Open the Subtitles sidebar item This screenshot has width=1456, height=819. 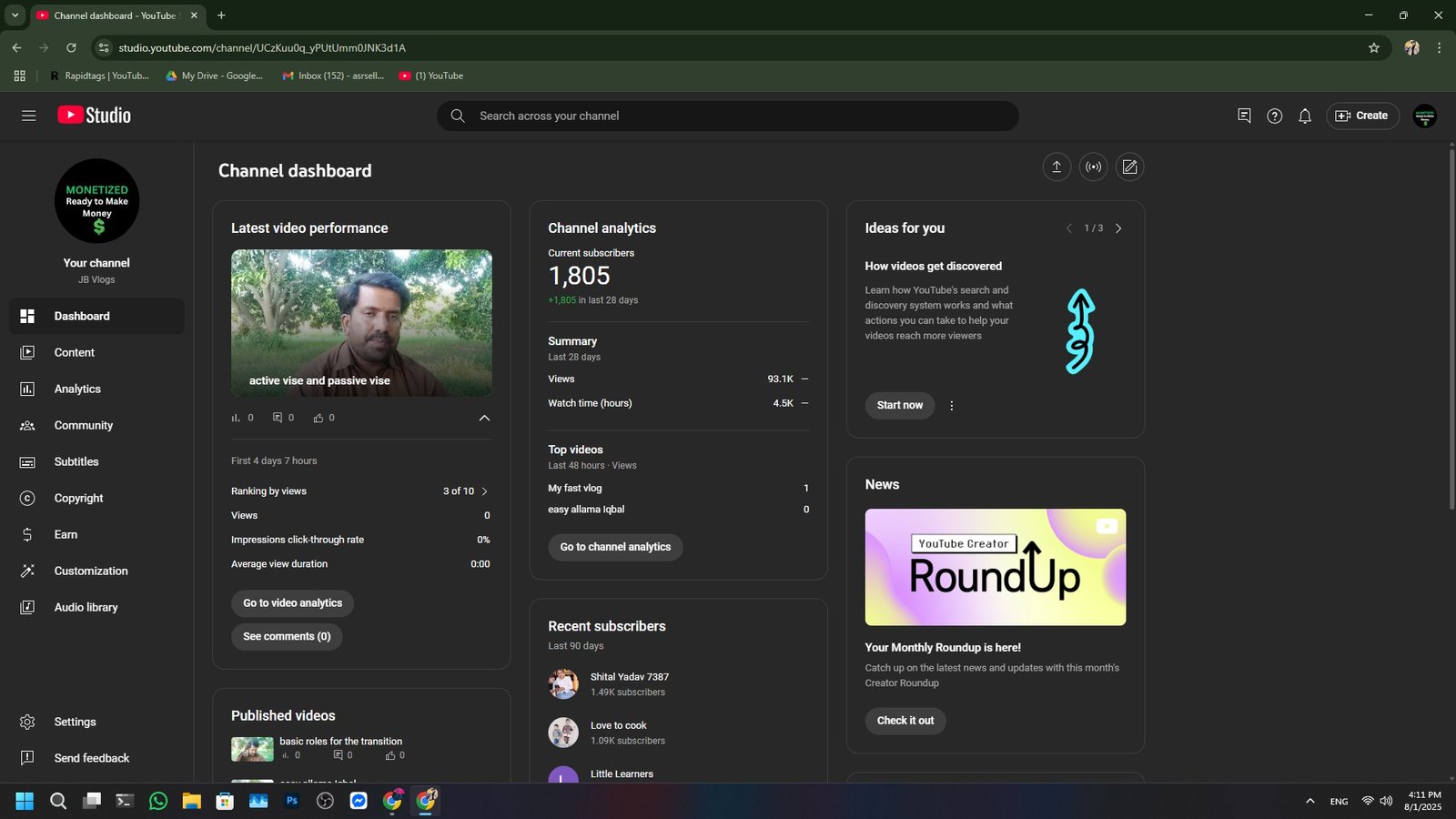(x=96, y=461)
